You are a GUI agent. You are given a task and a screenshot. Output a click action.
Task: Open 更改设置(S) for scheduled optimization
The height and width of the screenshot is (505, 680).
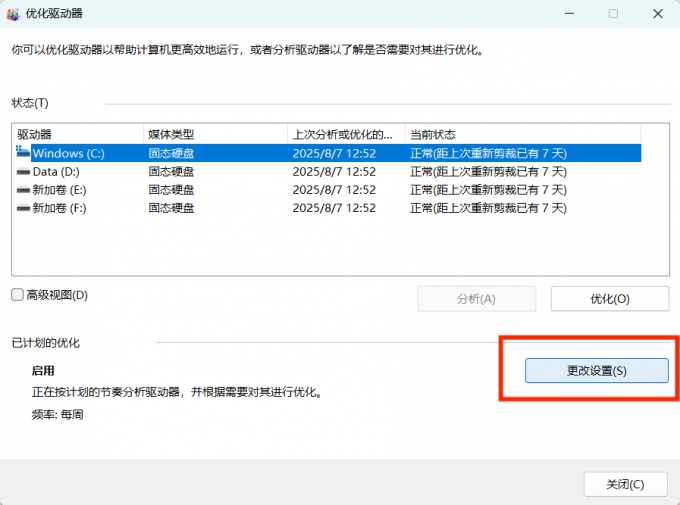(597, 371)
